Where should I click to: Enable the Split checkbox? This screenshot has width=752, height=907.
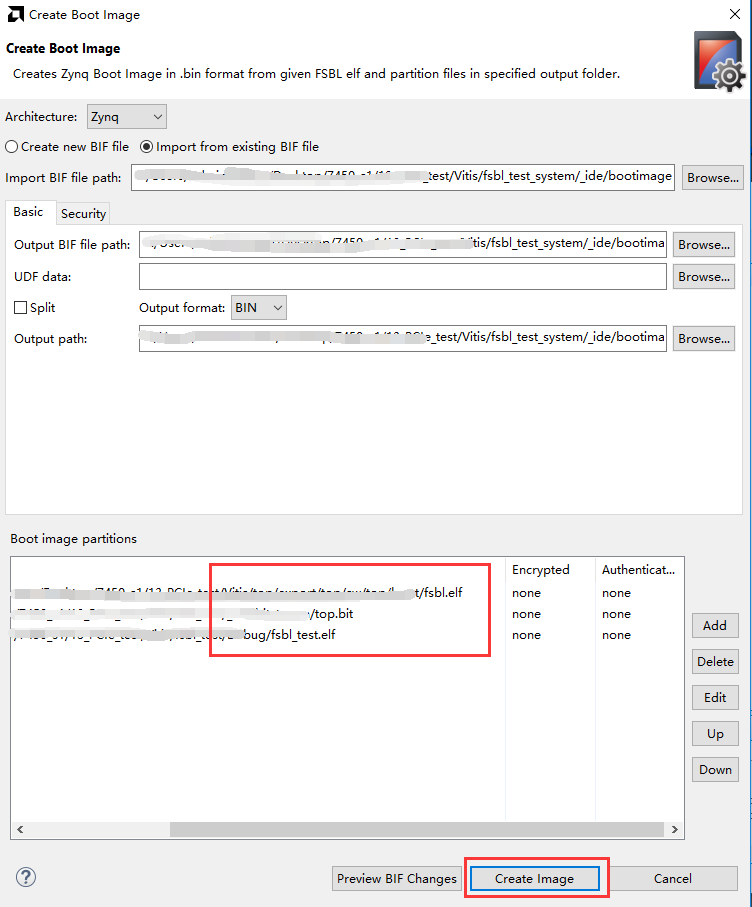pyautogui.click(x=34, y=308)
